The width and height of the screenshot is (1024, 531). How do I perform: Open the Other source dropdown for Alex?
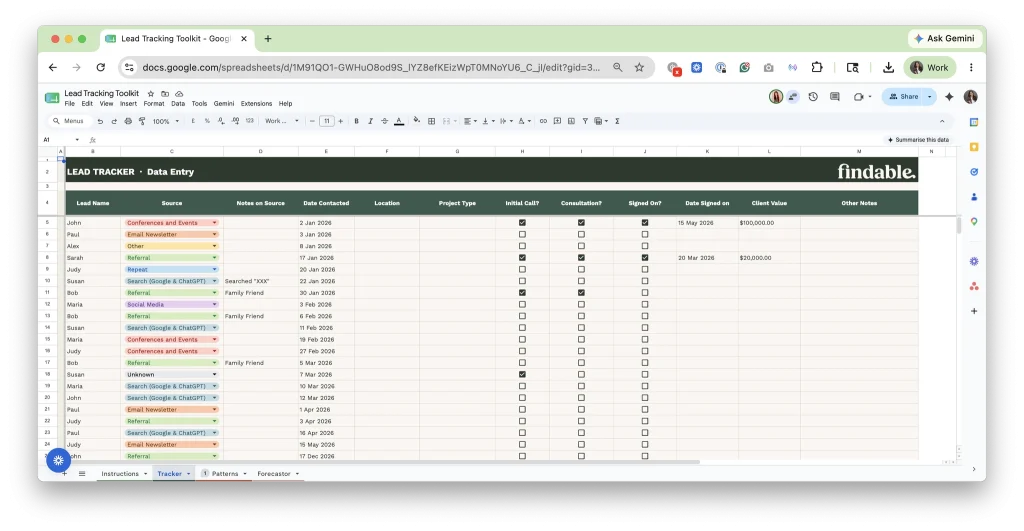[171, 246]
